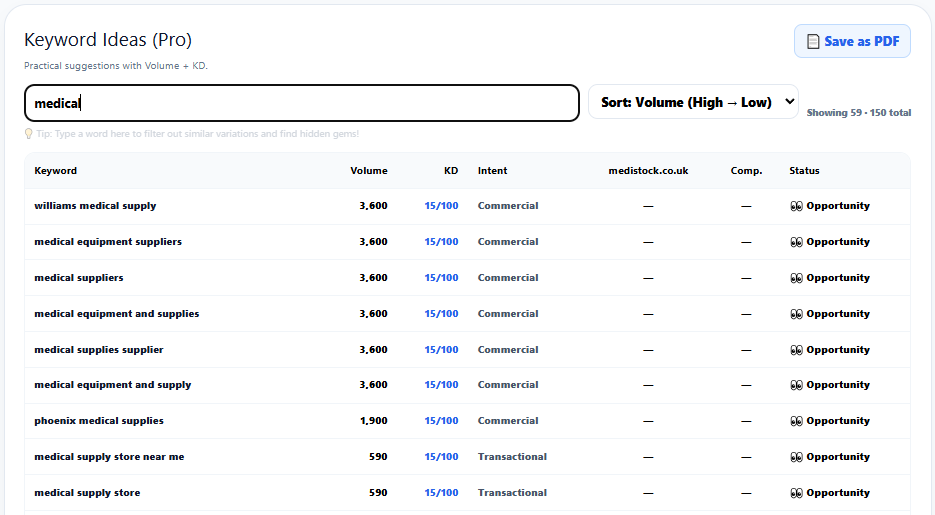Click eyes icon in williams medical supply row
935x515 pixels.
[x=796, y=206]
